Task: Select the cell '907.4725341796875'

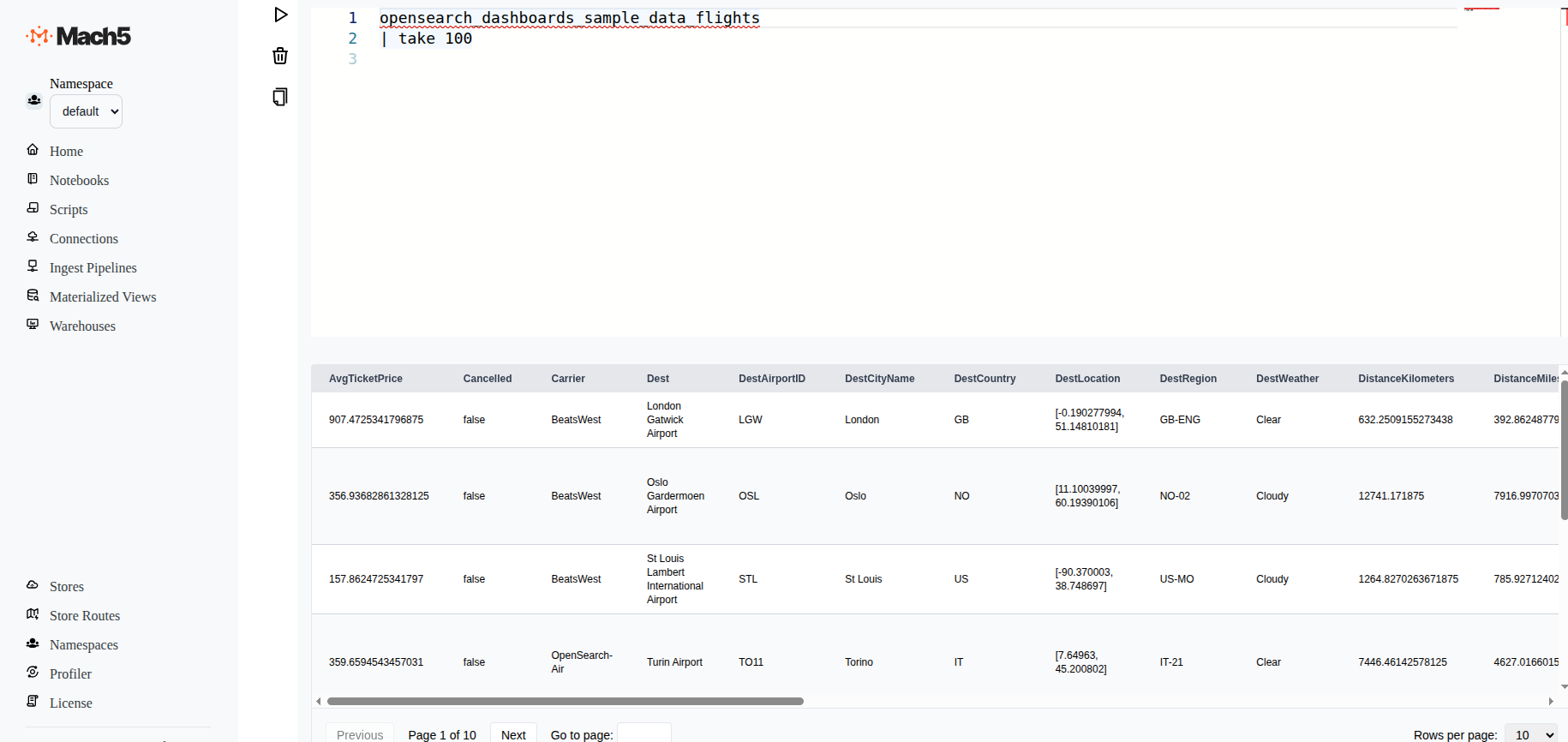Action: click(x=376, y=420)
